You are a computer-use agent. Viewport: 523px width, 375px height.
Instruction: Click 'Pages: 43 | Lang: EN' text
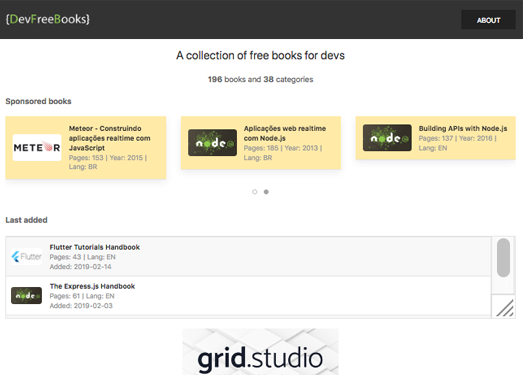tap(82, 257)
